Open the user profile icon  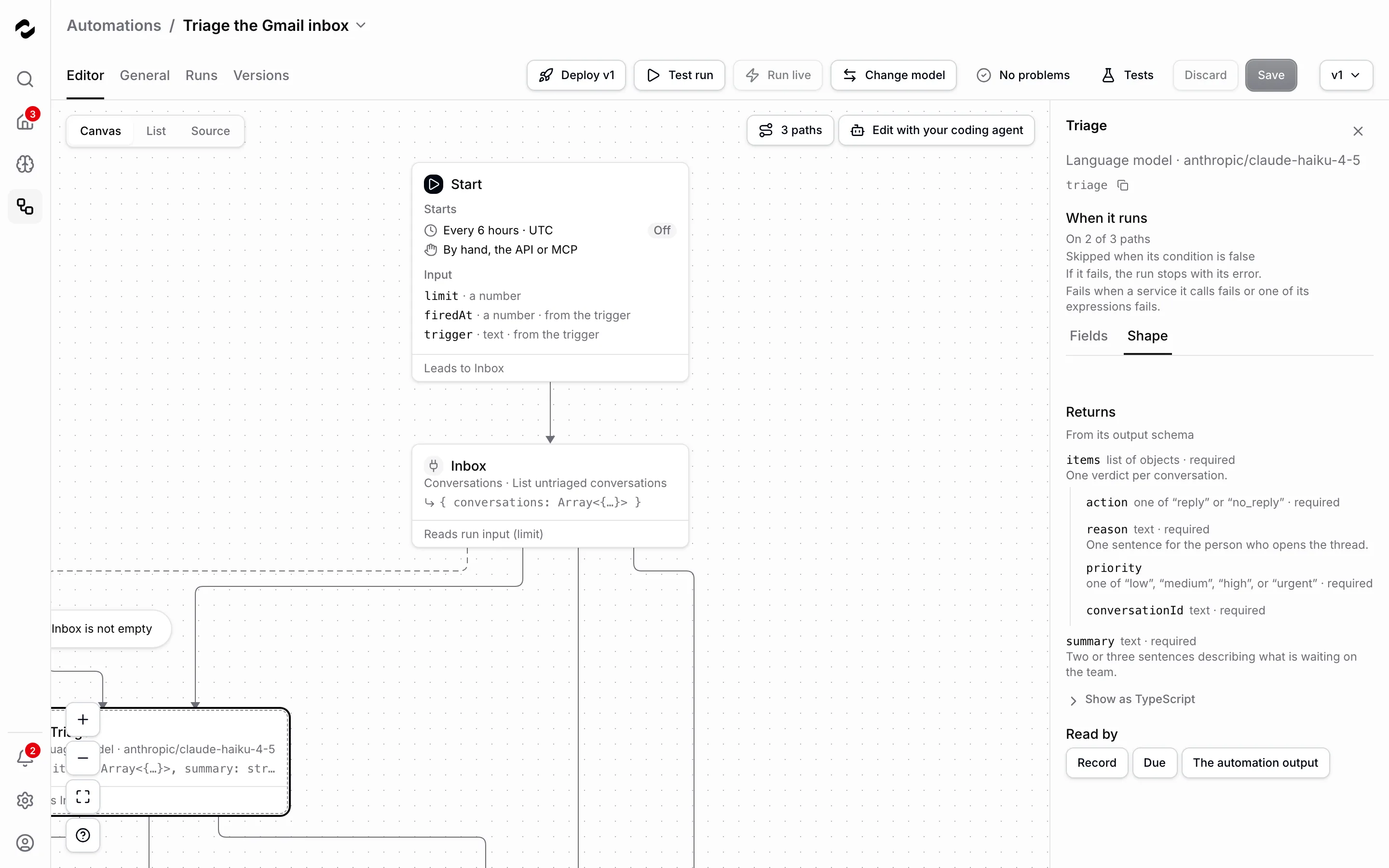click(25, 843)
